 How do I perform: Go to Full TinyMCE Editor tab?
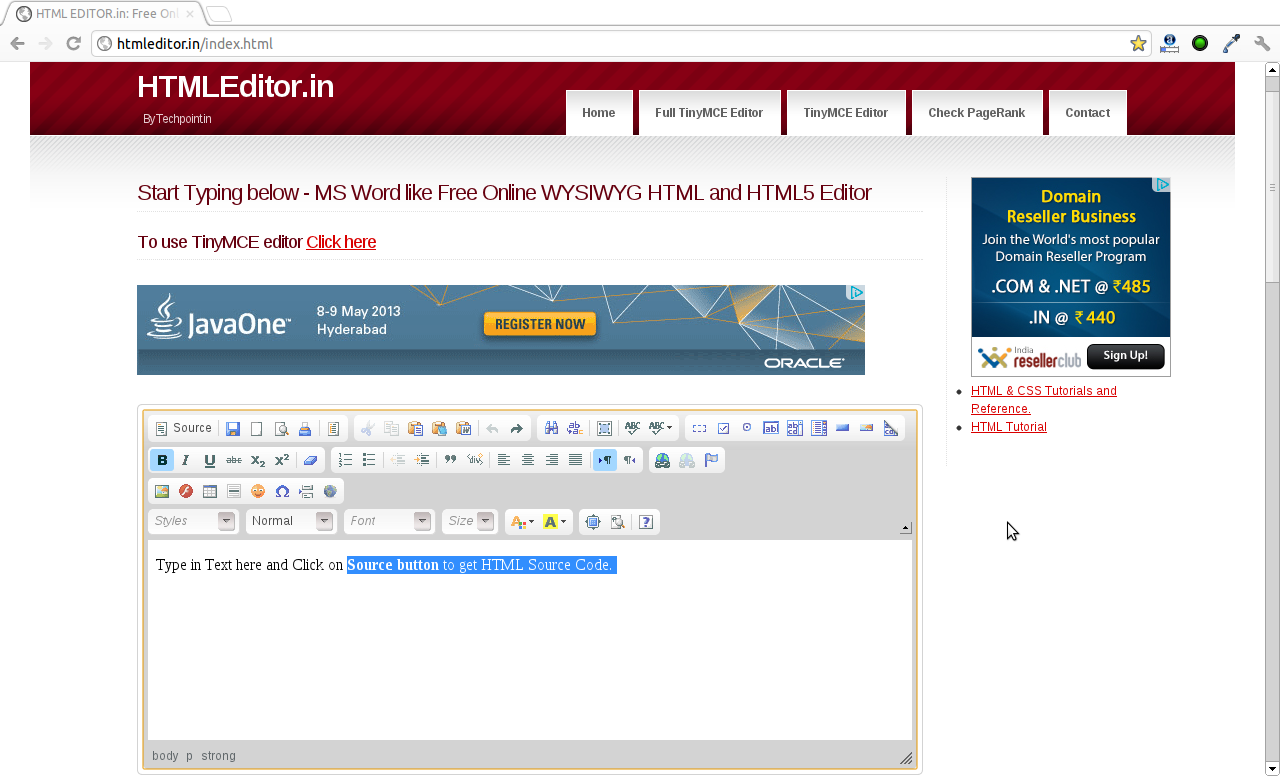pos(709,113)
